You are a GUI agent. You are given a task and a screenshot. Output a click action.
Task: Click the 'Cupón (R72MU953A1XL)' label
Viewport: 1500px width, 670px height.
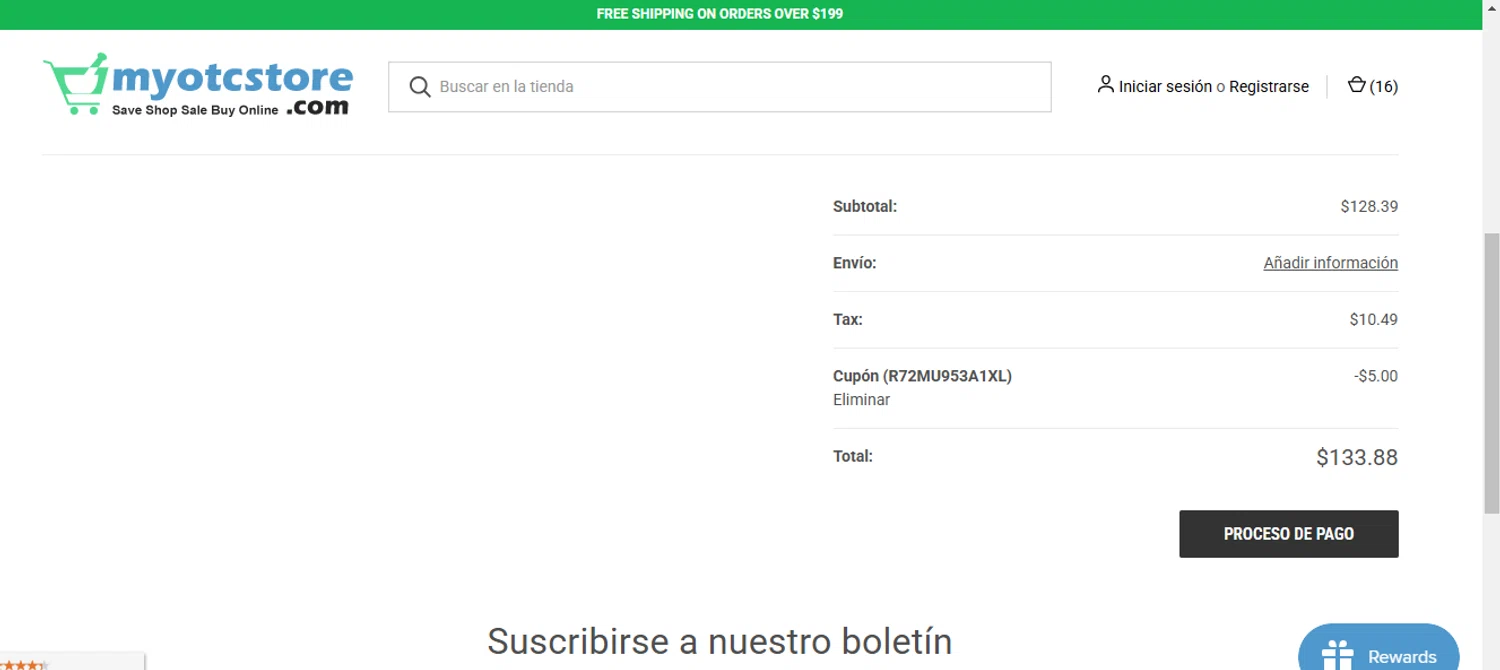click(x=922, y=377)
